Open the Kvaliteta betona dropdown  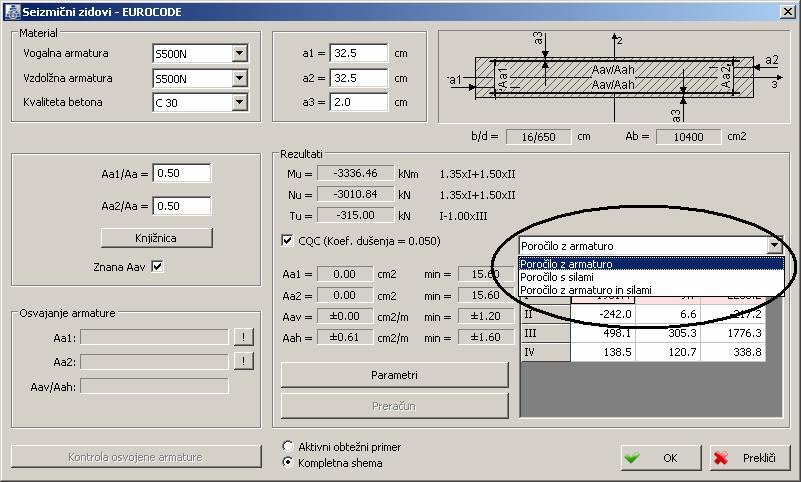pos(239,102)
